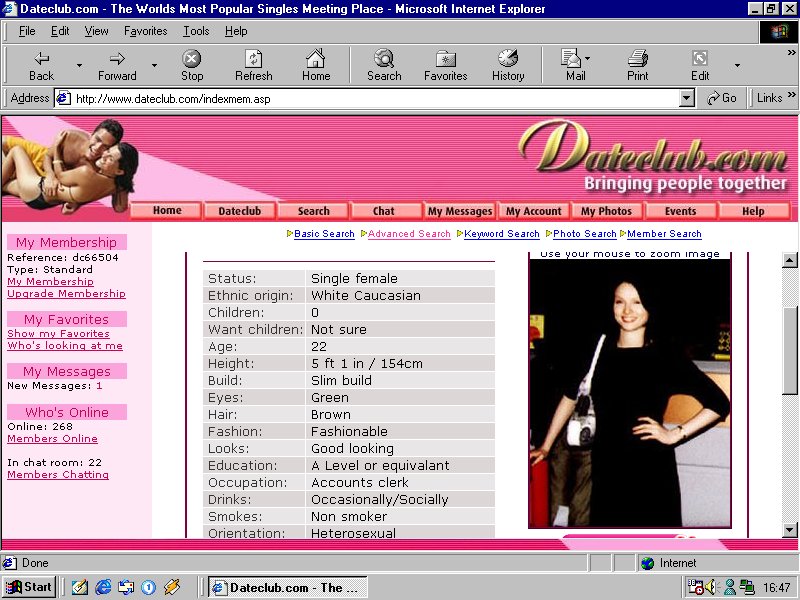Follow the Keyword Search link
The width and height of the screenshot is (800, 600).
click(502, 234)
